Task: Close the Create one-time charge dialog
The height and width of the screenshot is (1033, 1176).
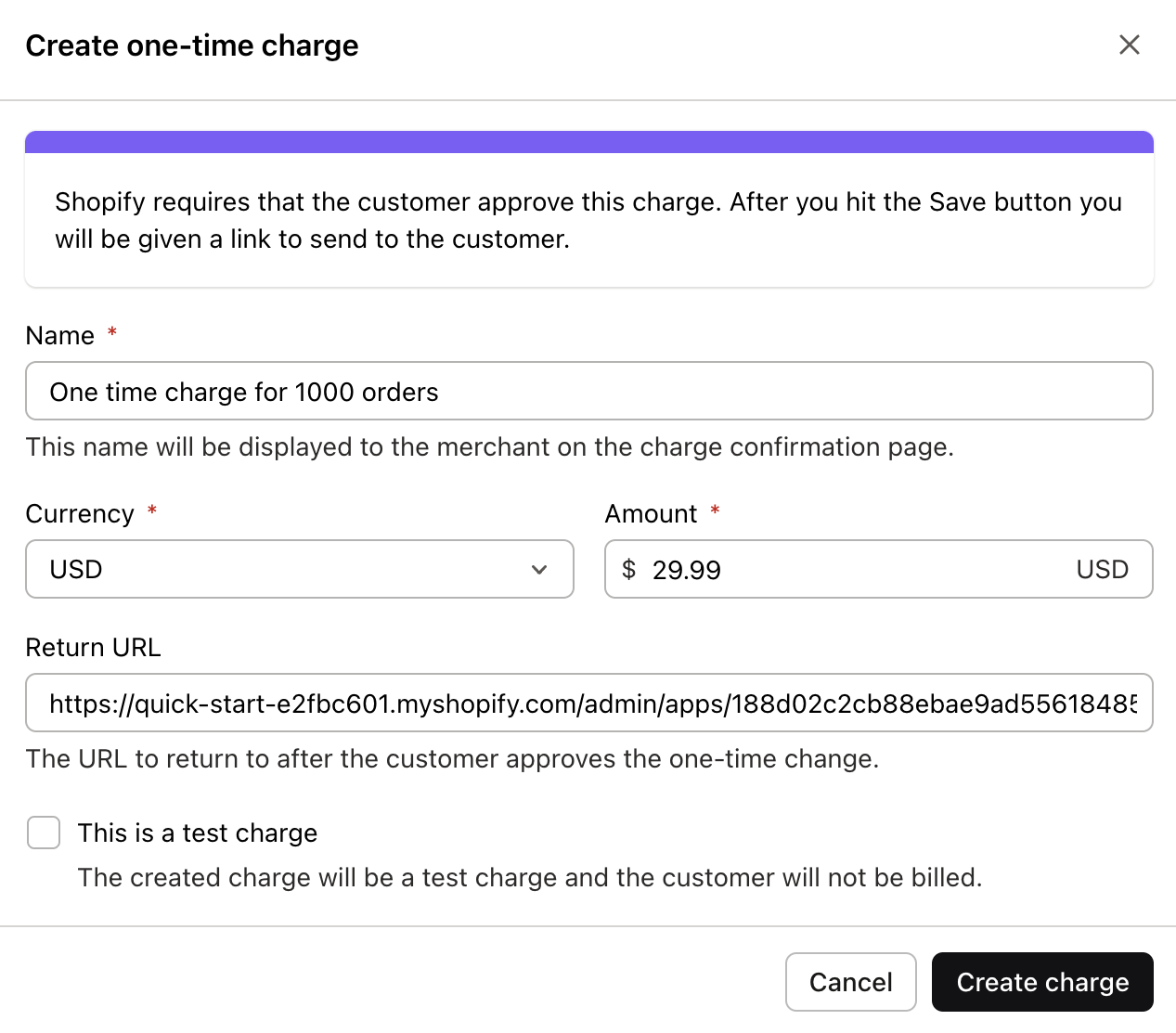Action: [x=1129, y=45]
